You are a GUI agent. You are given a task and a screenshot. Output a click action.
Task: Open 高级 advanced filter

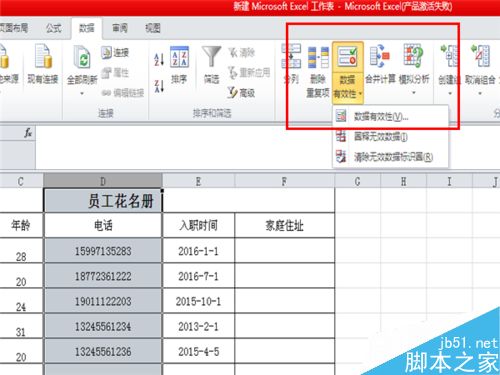[x=241, y=92]
